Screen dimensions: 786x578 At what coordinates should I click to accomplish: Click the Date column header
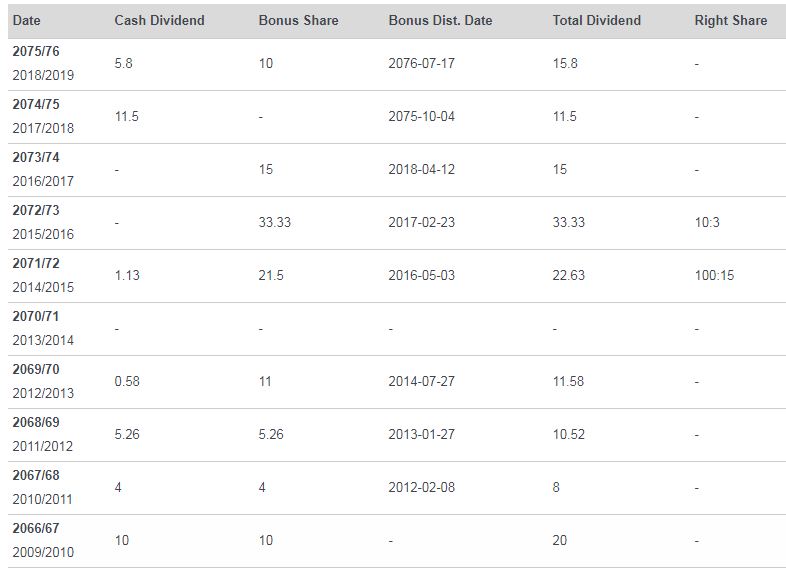(27, 21)
